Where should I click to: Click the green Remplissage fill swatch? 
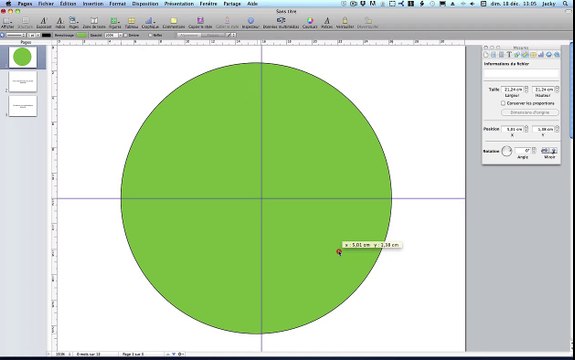click(x=81, y=35)
